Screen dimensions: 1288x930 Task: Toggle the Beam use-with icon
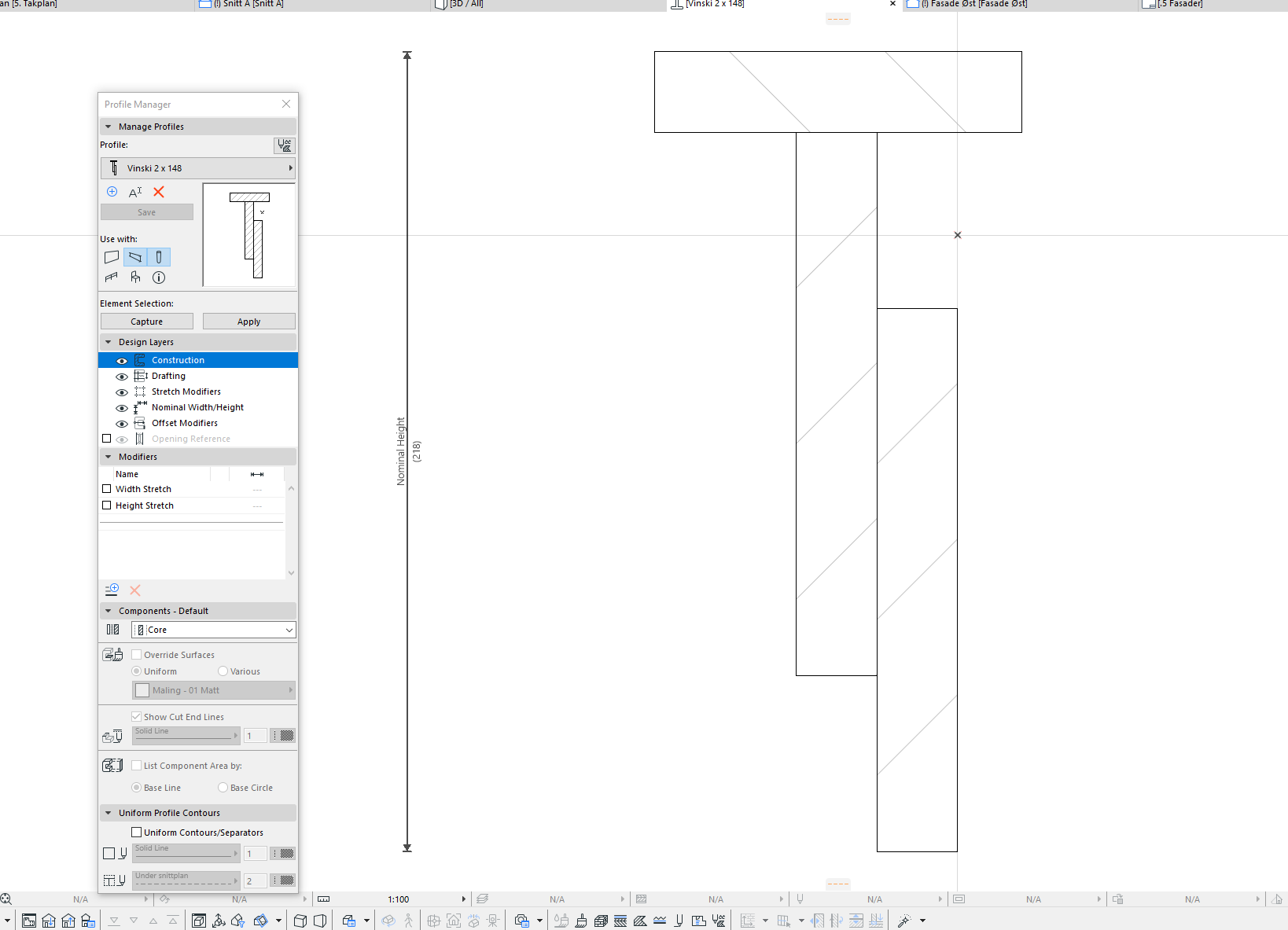pyautogui.click(x=135, y=257)
